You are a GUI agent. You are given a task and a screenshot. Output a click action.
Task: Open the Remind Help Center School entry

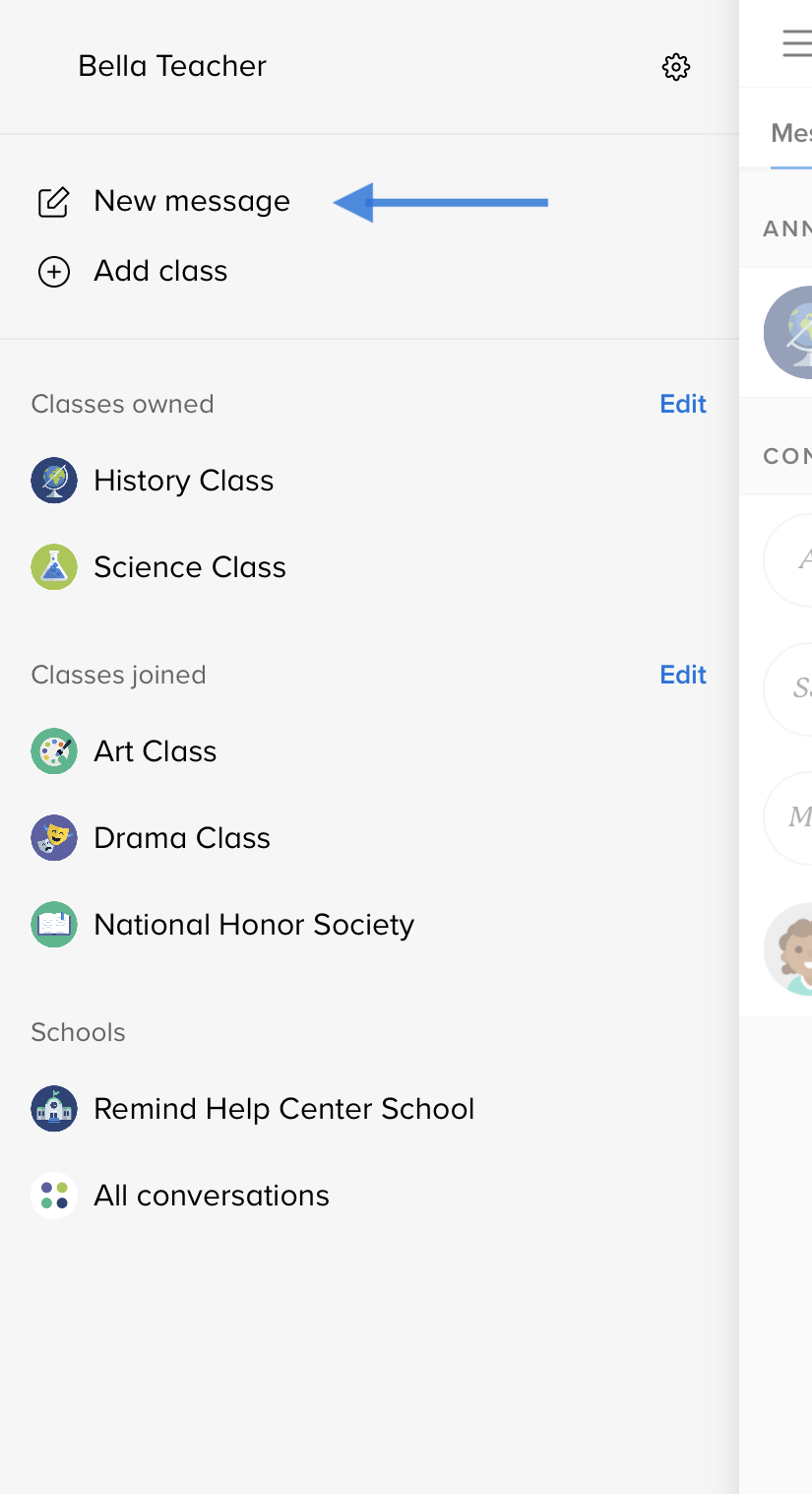click(283, 1109)
